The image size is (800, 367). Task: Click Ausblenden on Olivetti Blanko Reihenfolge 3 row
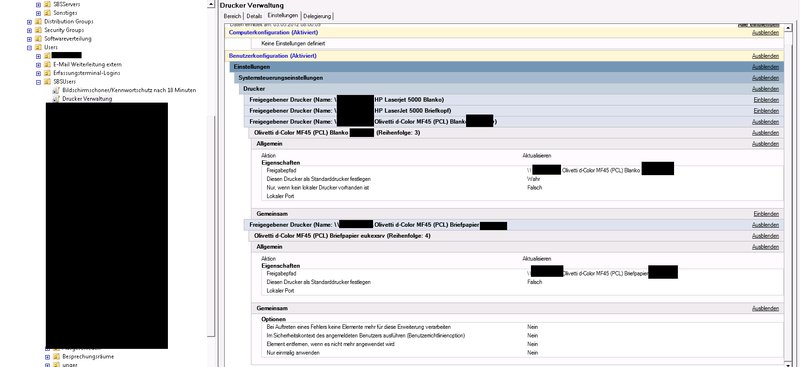tap(765, 133)
